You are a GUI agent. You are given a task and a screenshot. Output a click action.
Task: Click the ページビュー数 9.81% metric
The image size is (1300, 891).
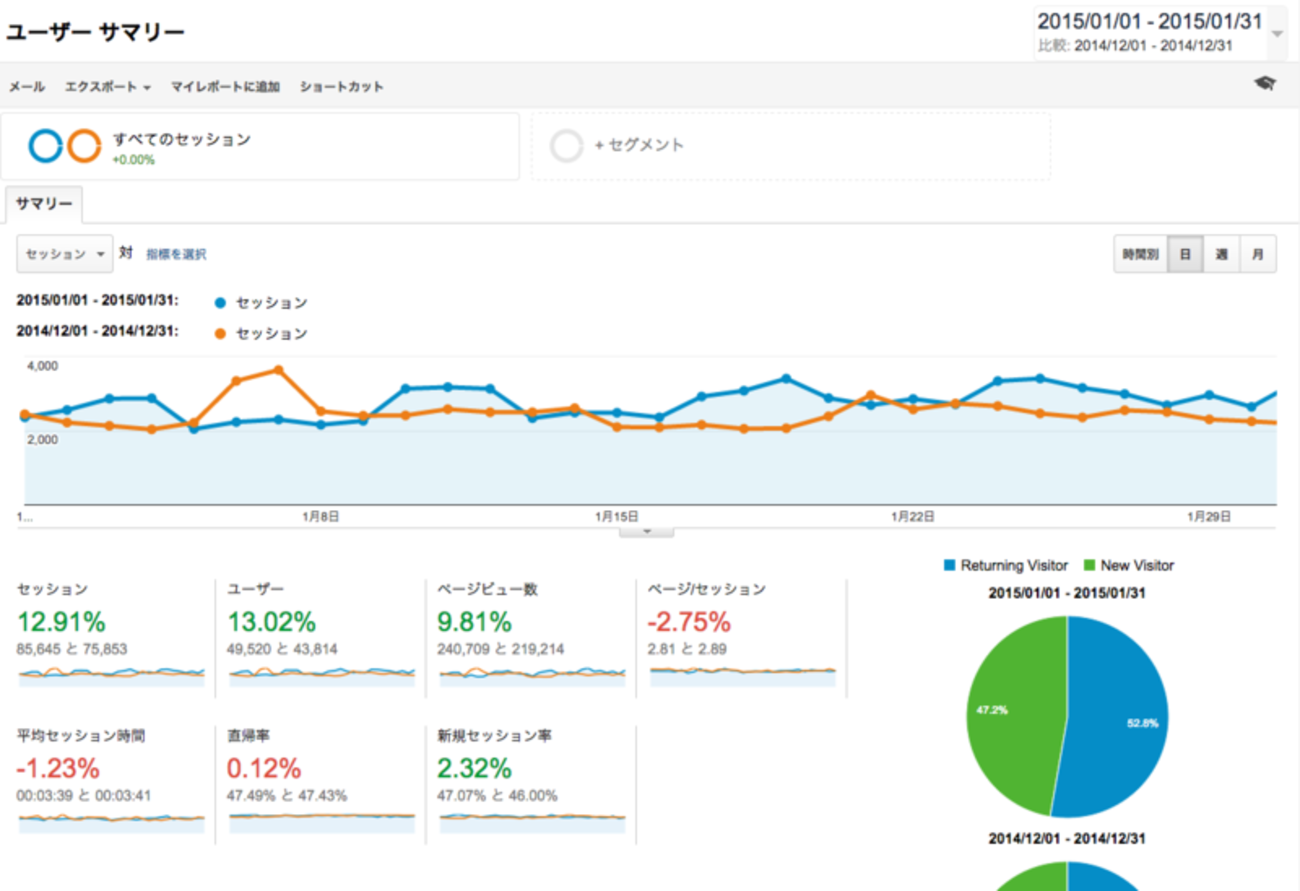(x=475, y=622)
